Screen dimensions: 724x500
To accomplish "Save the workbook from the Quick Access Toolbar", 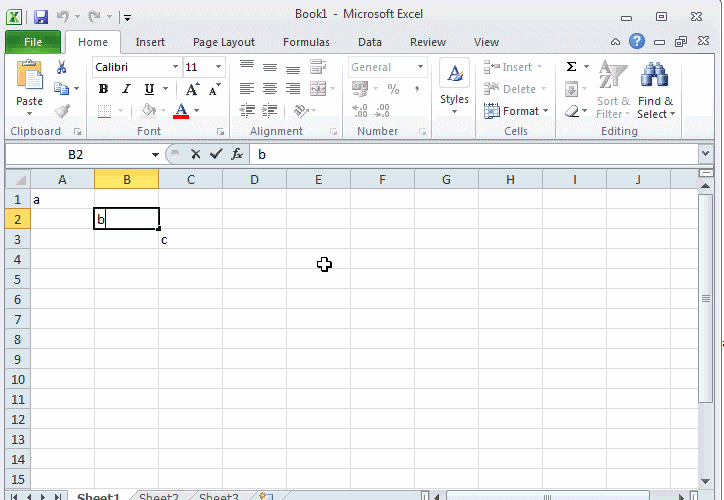I will click(40, 17).
